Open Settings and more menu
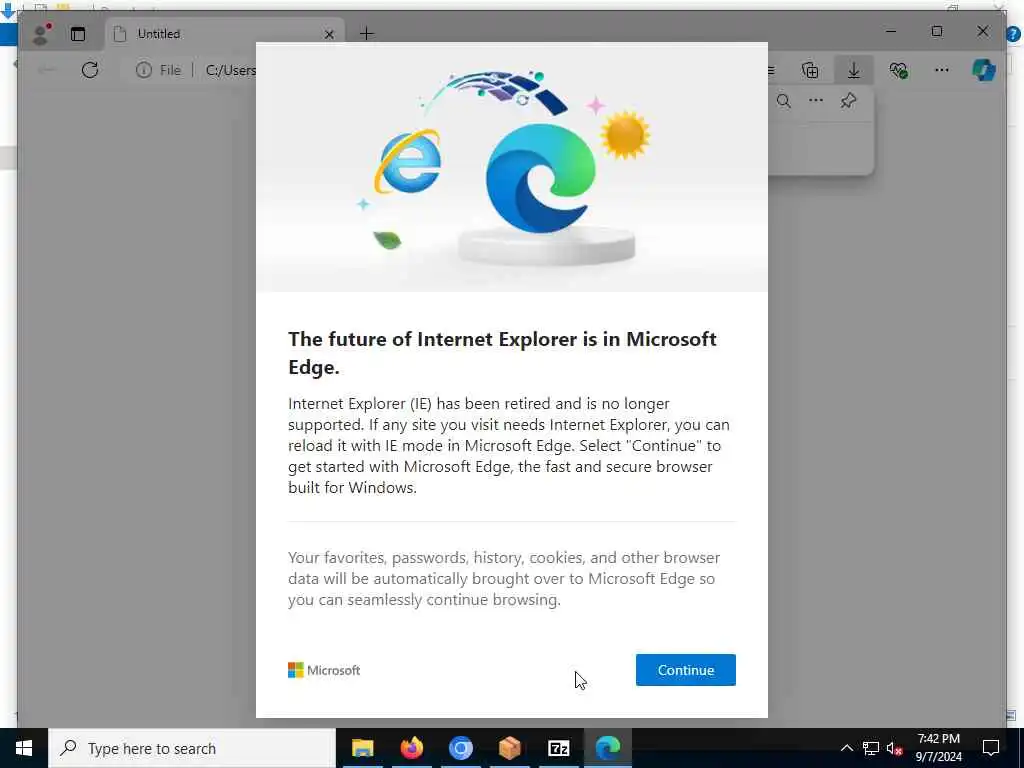1024x768 pixels. click(942, 70)
